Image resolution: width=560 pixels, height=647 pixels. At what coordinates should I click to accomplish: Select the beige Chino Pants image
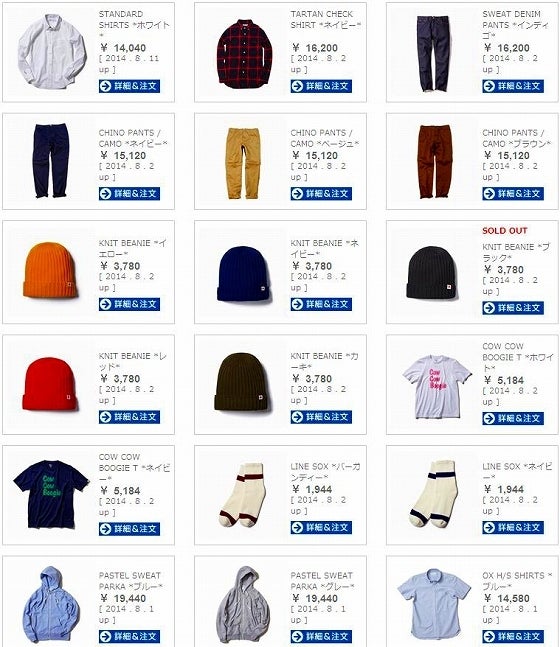pyautogui.click(x=244, y=163)
